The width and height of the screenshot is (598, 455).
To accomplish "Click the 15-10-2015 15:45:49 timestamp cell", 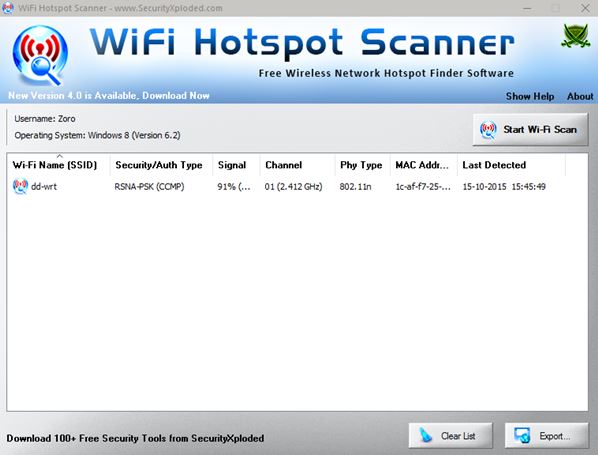I will point(504,187).
